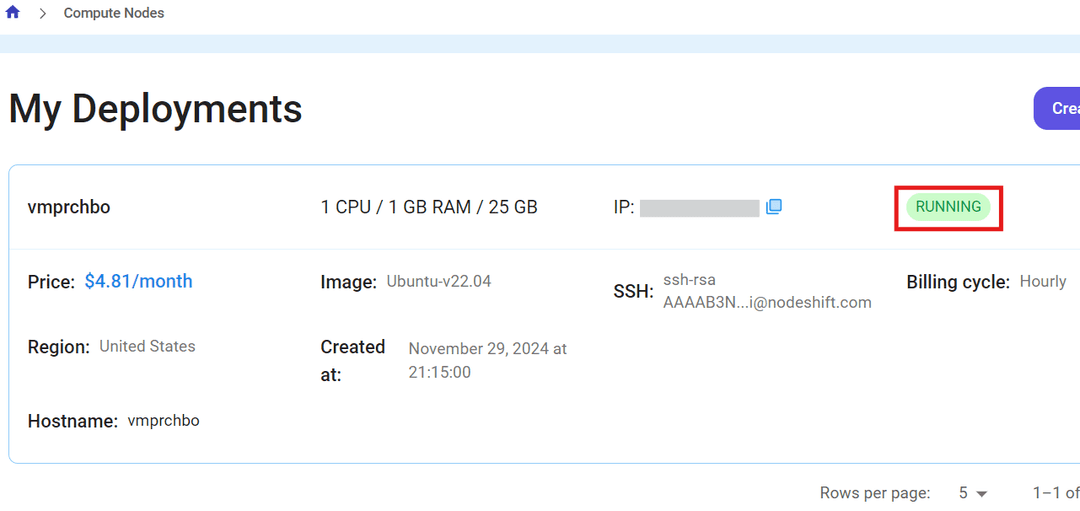
Task: Select the bold vmprchbo deployment name
Action: [69, 207]
